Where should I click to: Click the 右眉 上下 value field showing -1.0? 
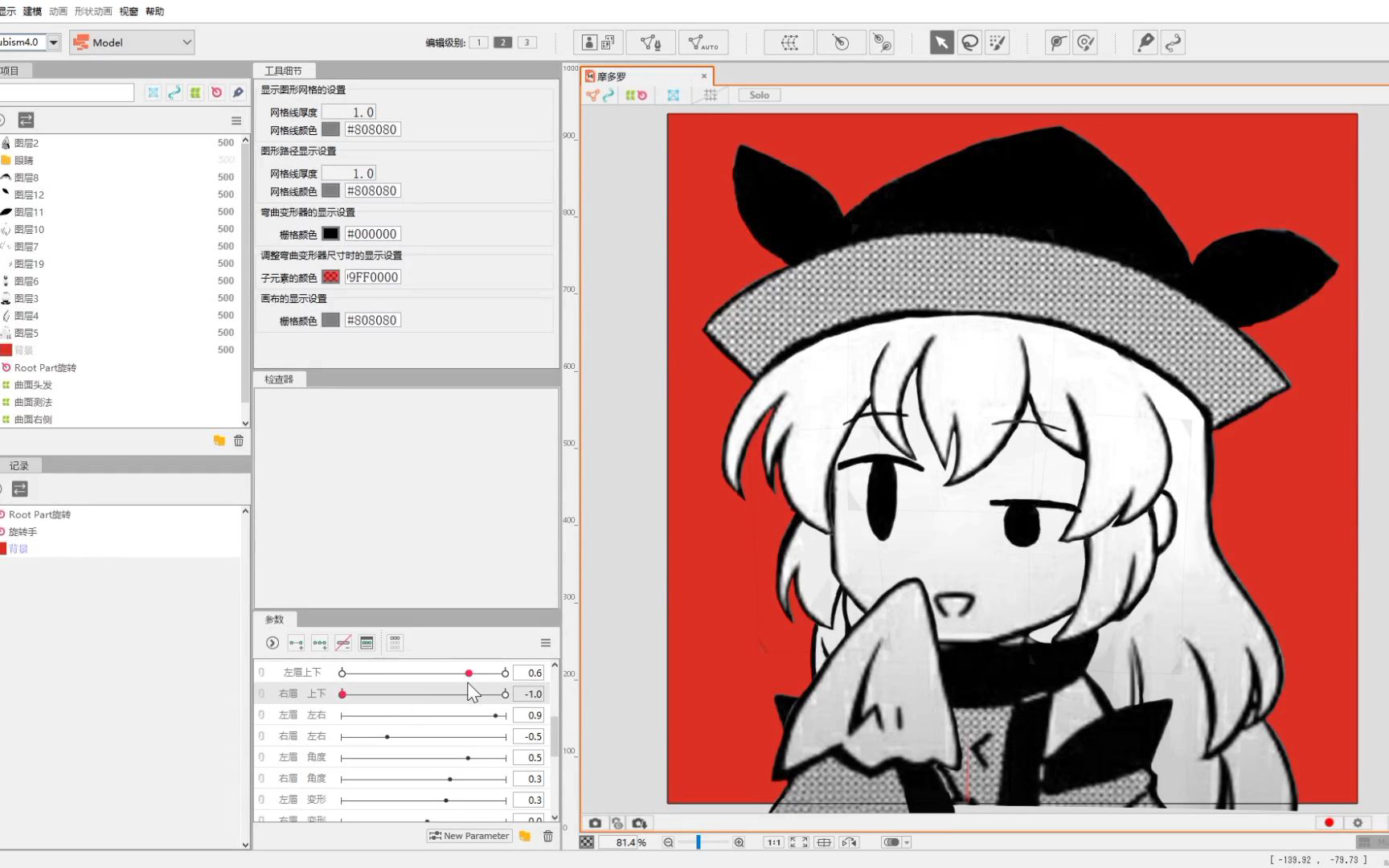pos(529,694)
